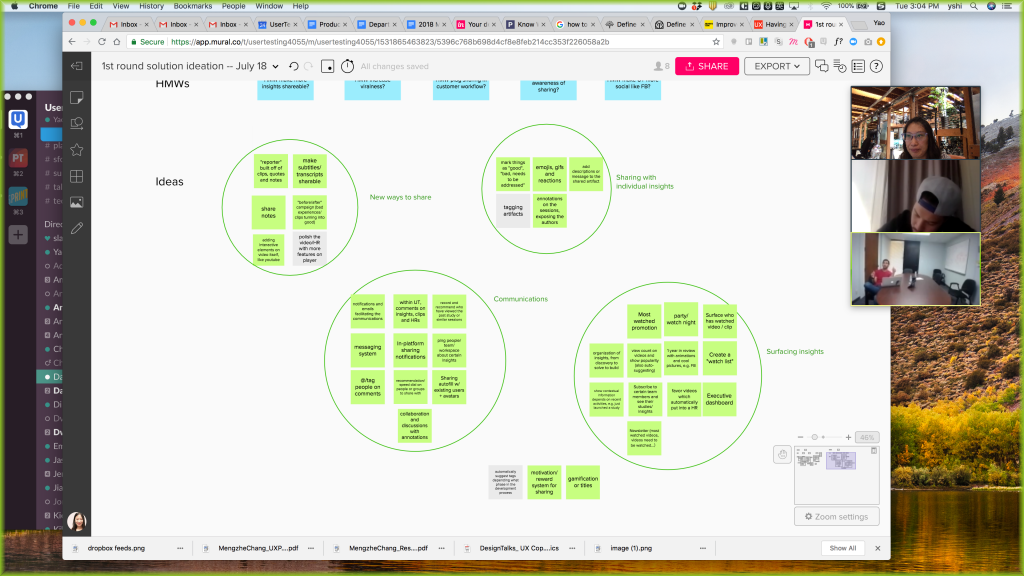Click the Wi-Fi icon in menu bar
Screen dimensions: 1024x576
(826, 6)
